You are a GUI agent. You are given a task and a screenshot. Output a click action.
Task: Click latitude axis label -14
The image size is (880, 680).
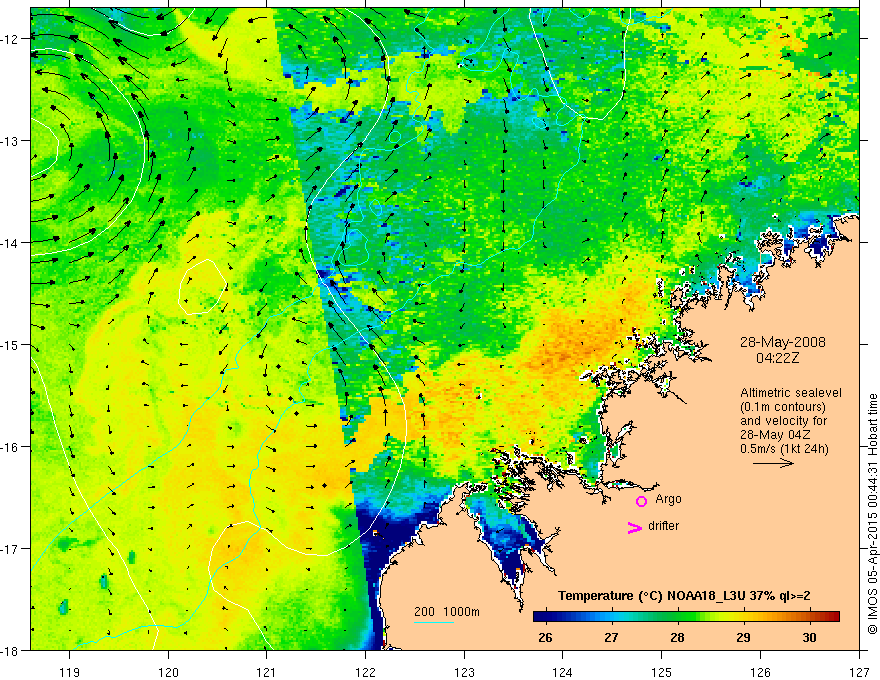point(10,243)
